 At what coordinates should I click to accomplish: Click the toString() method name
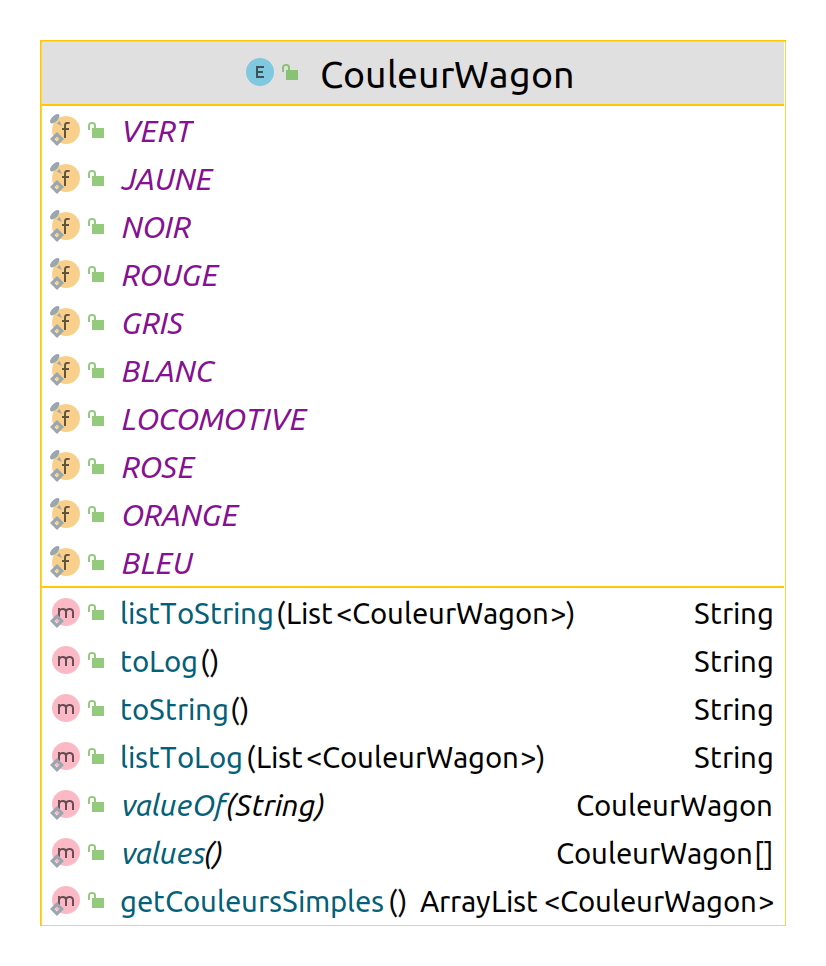(x=174, y=710)
